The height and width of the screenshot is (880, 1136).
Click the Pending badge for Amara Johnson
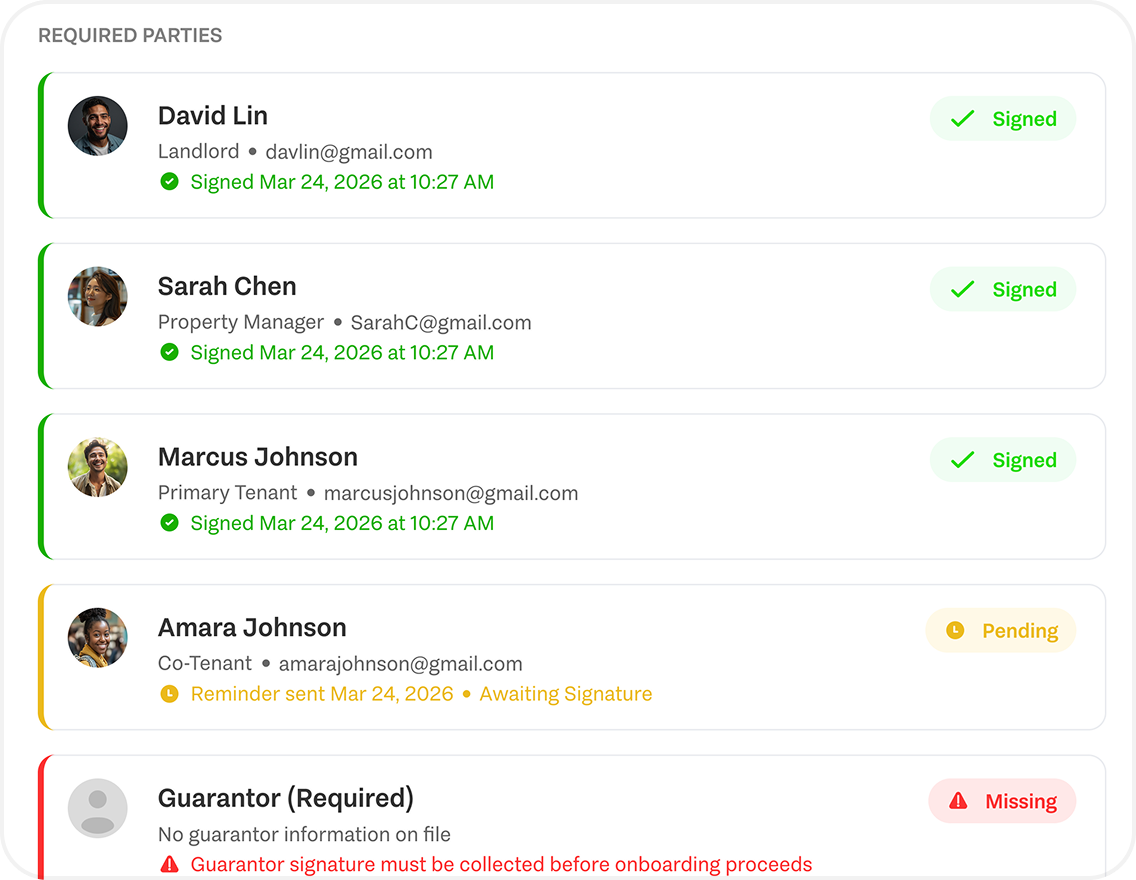point(1001,631)
